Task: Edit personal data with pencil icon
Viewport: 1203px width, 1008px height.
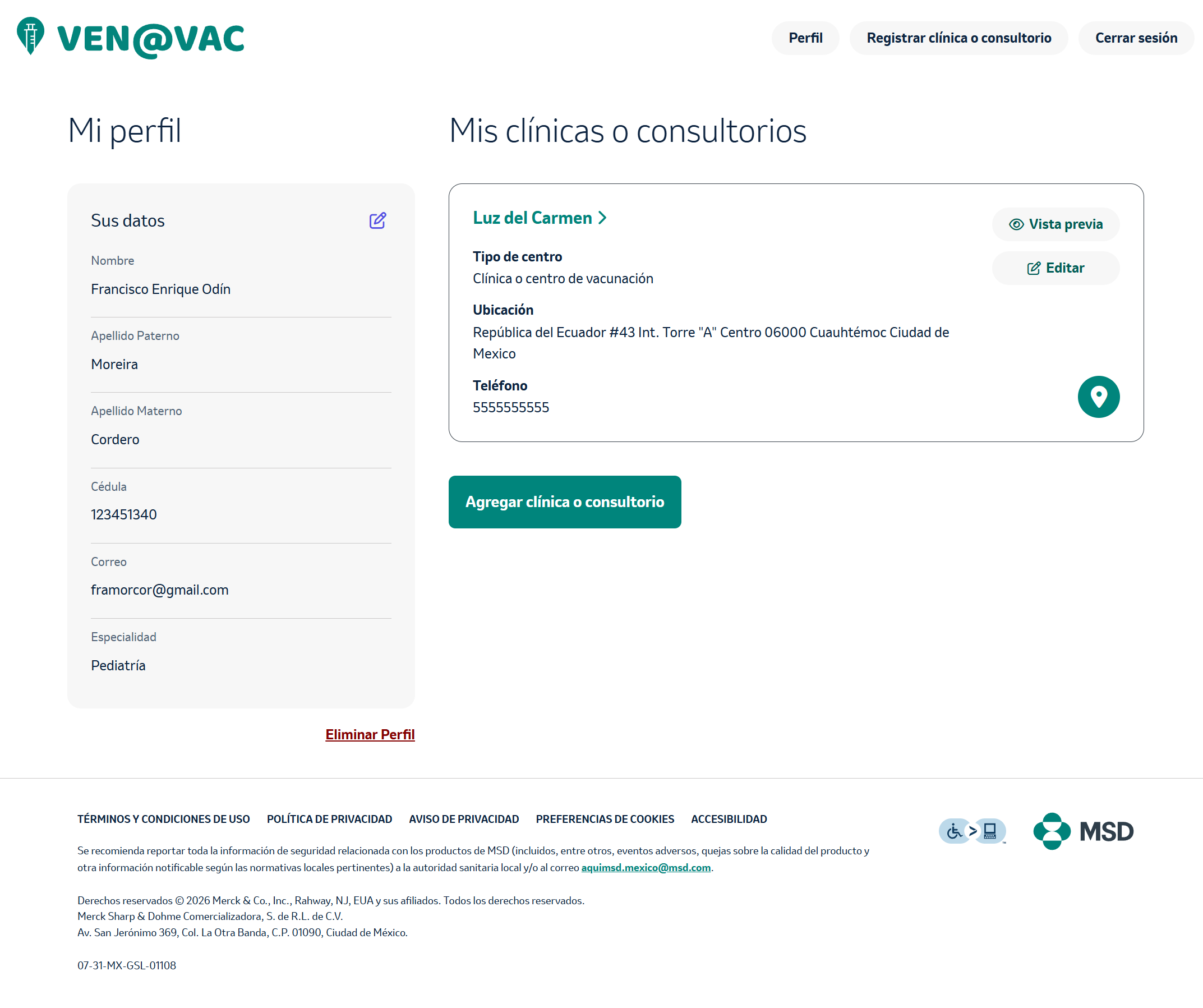Action: click(377, 220)
